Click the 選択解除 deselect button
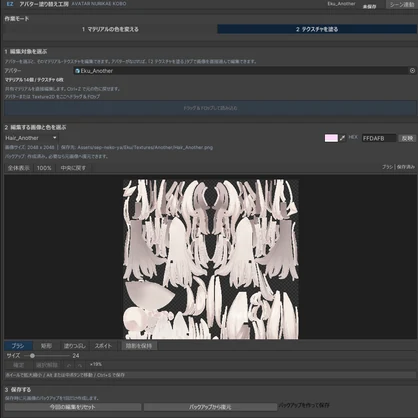The width and height of the screenshot is (418, 418). [x=47, y=365]
